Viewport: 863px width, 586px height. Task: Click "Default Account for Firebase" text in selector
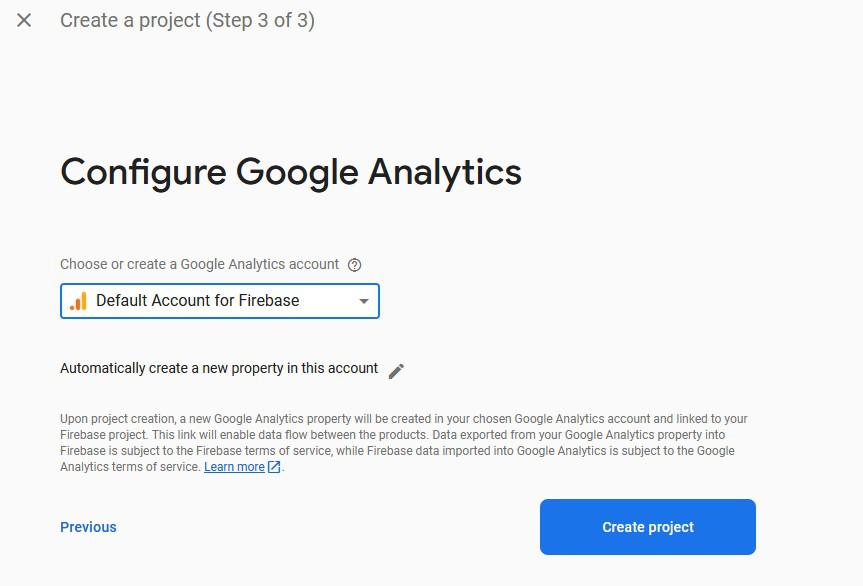click(197, 301)
